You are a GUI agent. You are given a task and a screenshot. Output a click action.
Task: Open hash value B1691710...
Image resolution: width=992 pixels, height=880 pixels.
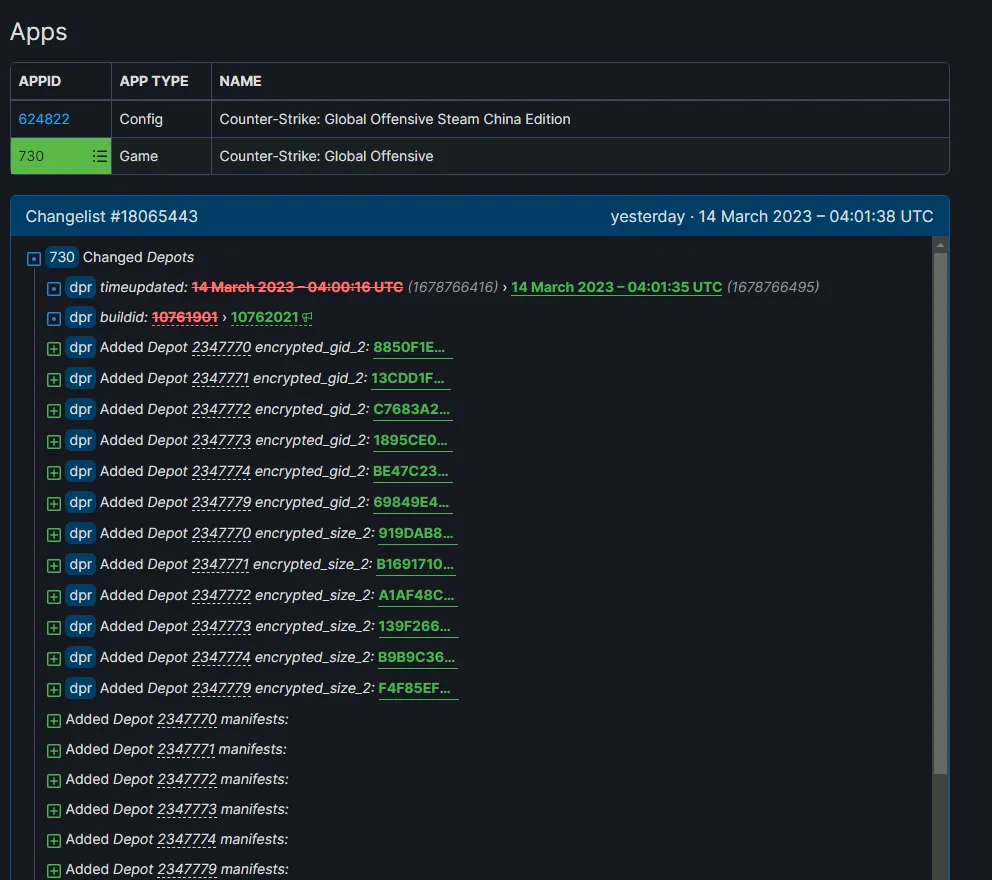415,564
